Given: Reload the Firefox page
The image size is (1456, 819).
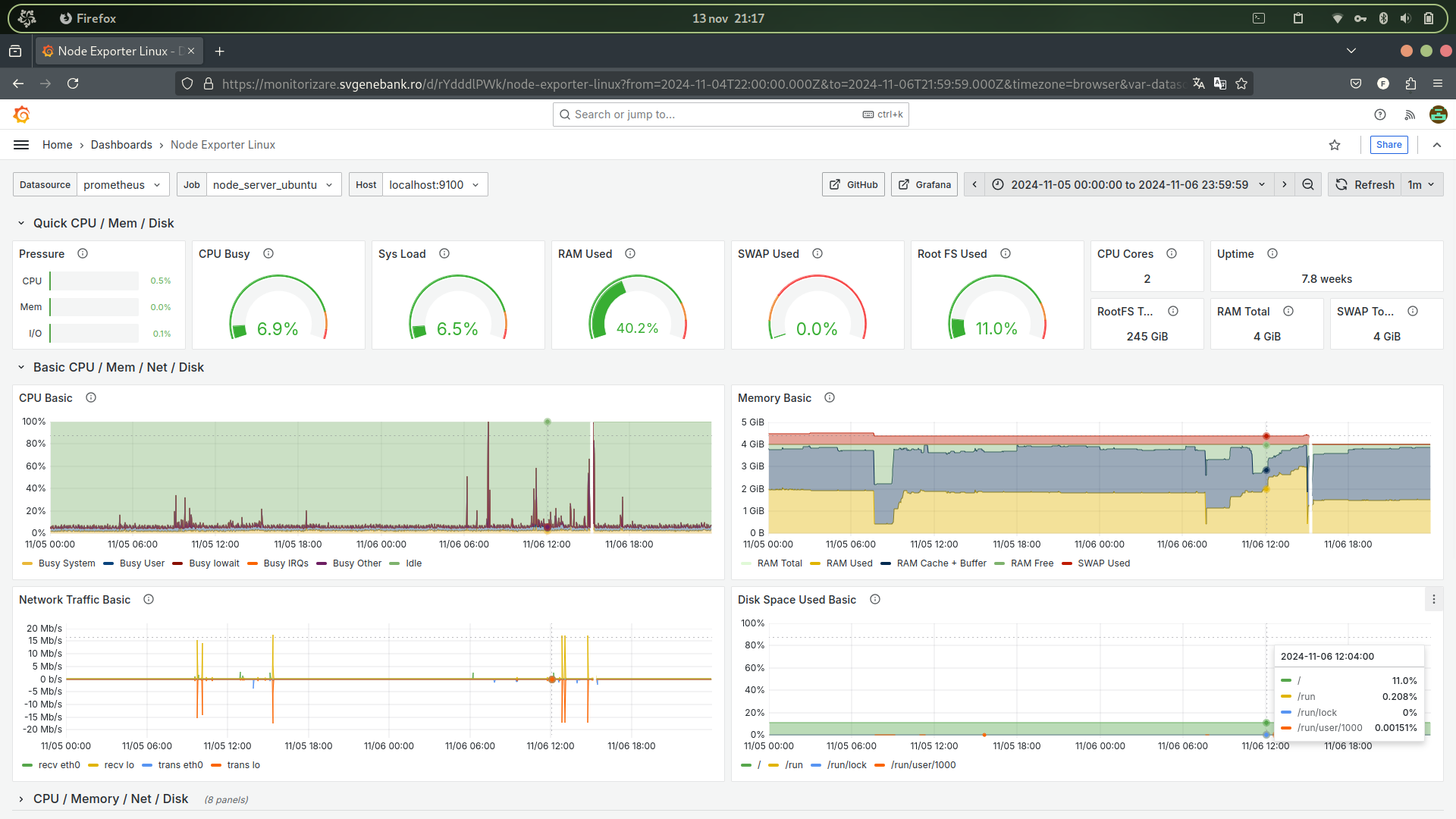Looking at the screenshot, I should coord(73,83).
